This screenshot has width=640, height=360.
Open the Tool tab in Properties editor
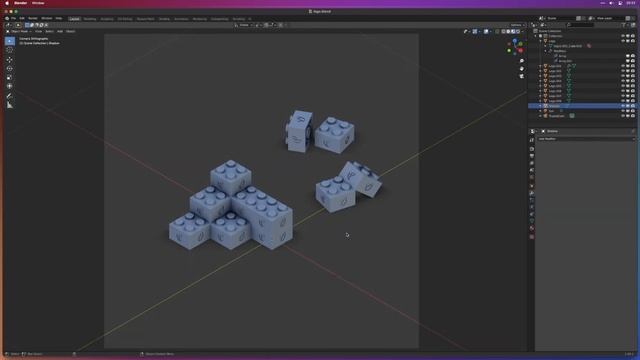point(532,140)
